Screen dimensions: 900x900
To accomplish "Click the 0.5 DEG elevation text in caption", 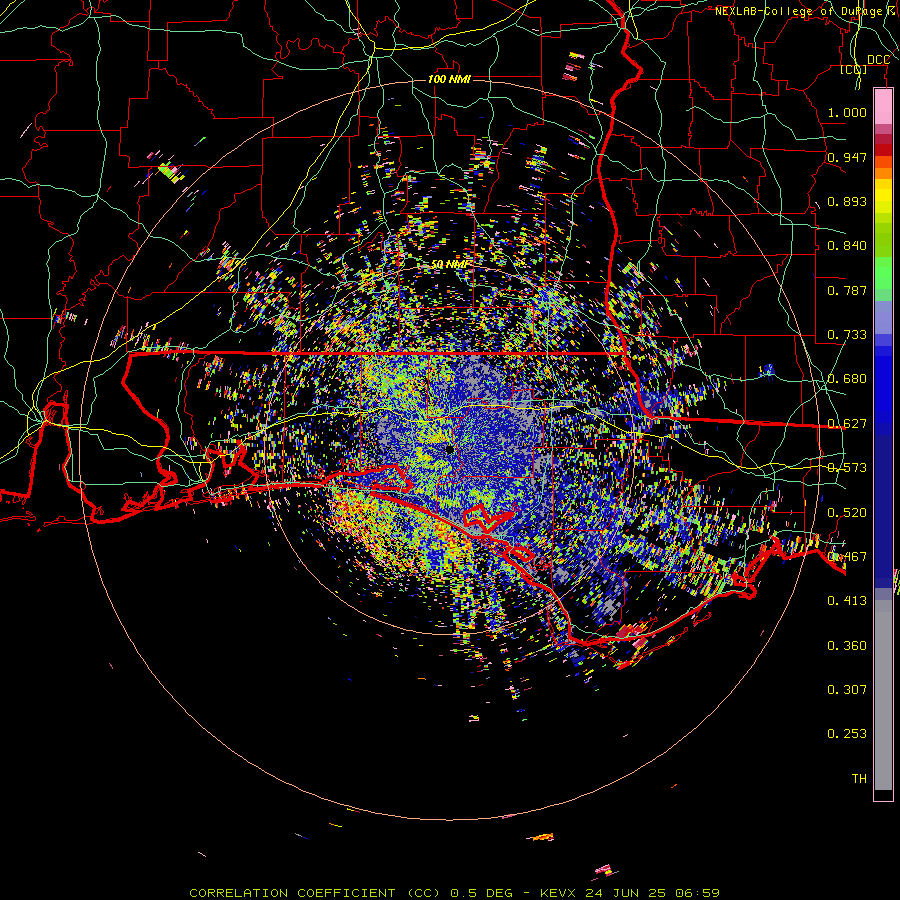I will point(482,893).
